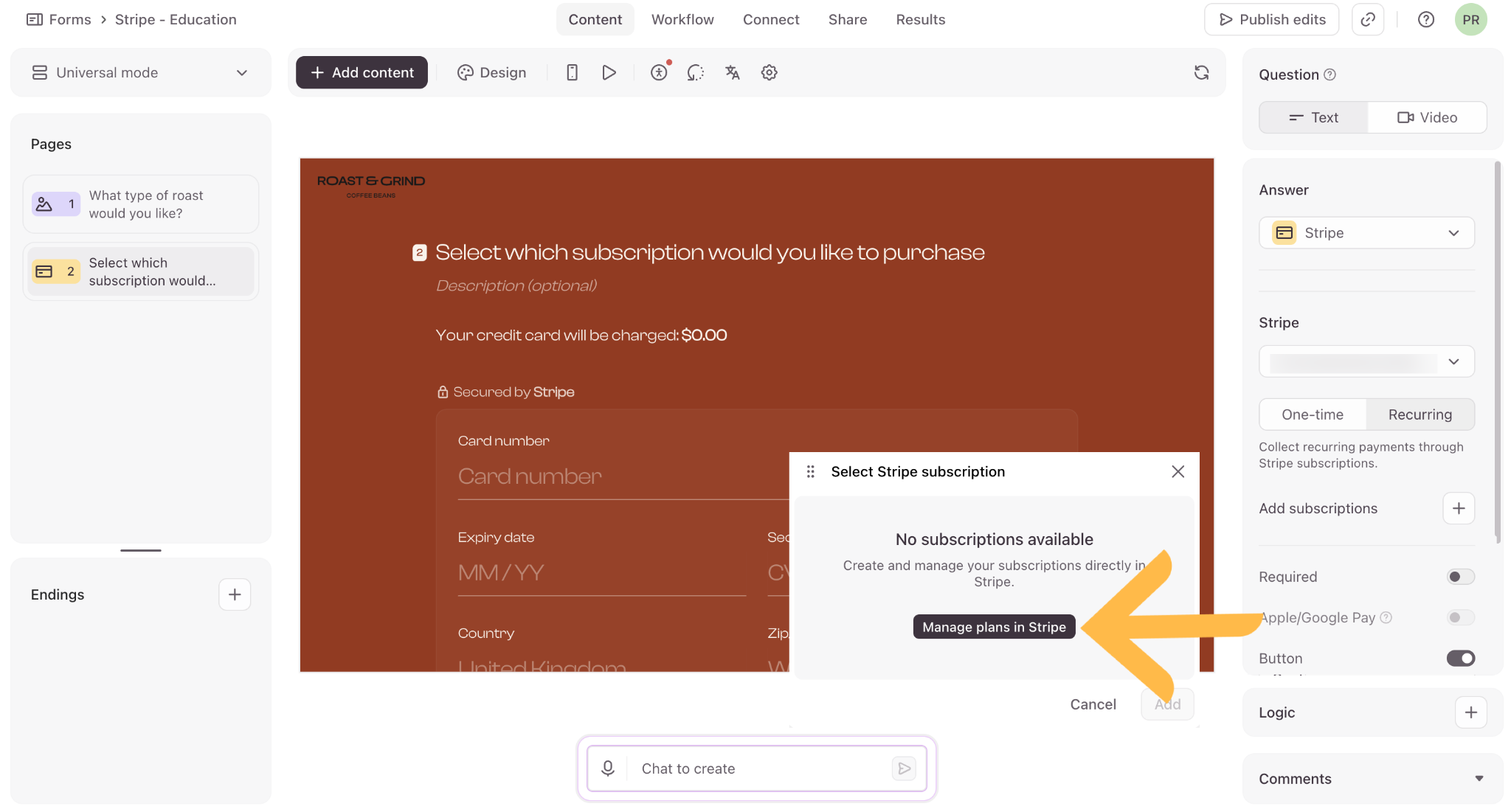Add a new ending with plus
The image size is (1511, 812).
click(x=235, y=594)
